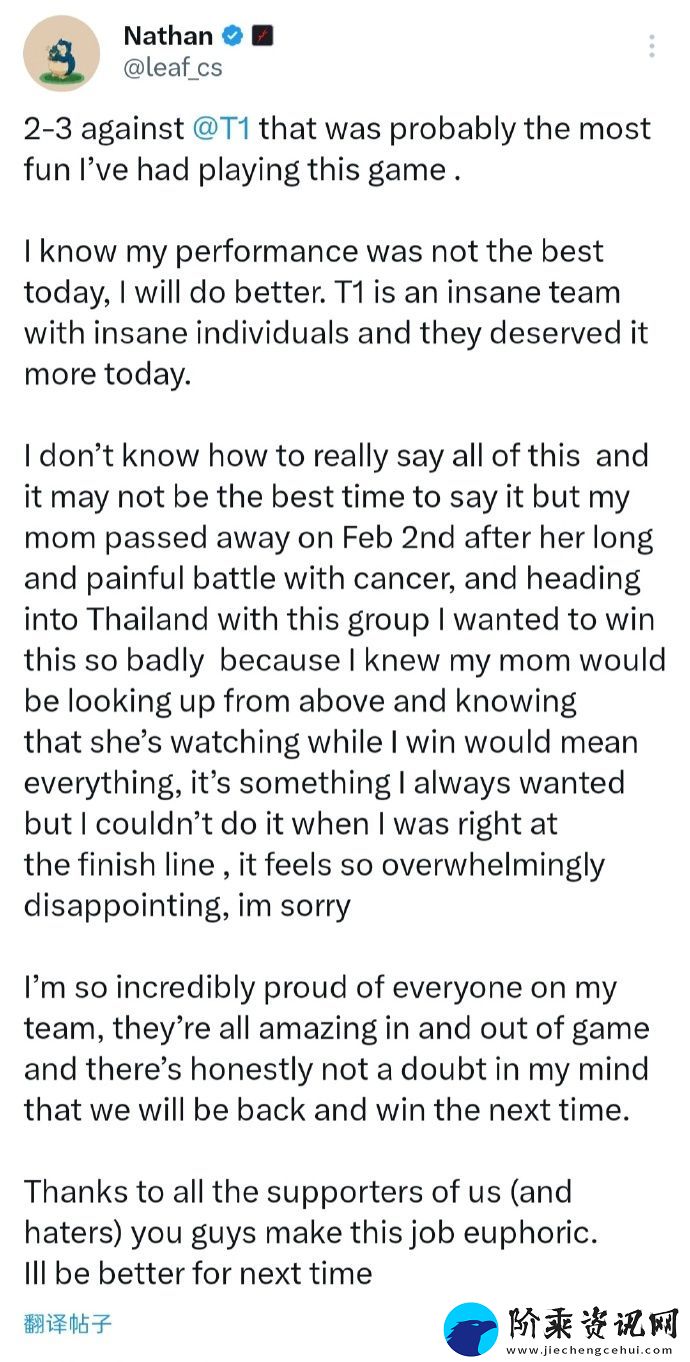Click the 阶乘资讯网 watermark title
The image size is (690, 1362).
(x=592, y=1321)
